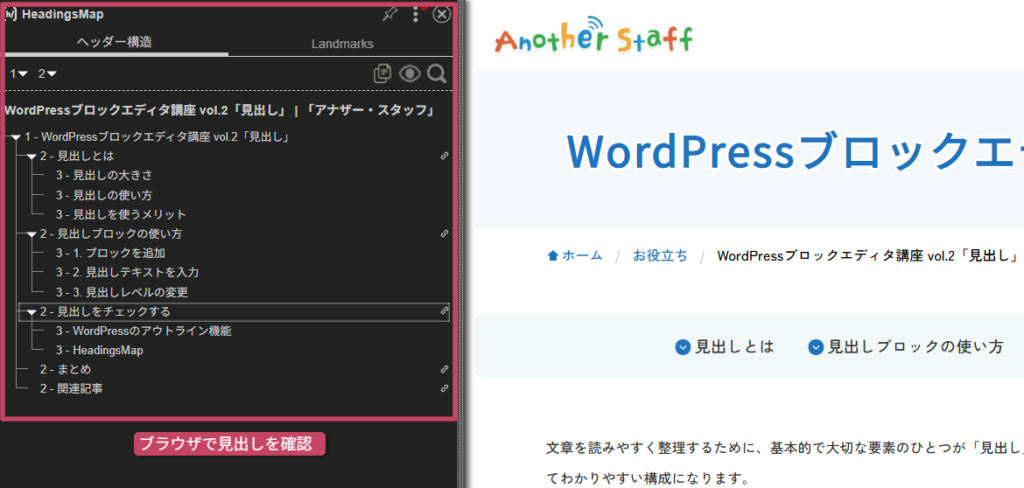Click current page breadcrumb WordPressブロックエディタ講座 vol.2
The image size is (1024, 488).
[868, 255]
